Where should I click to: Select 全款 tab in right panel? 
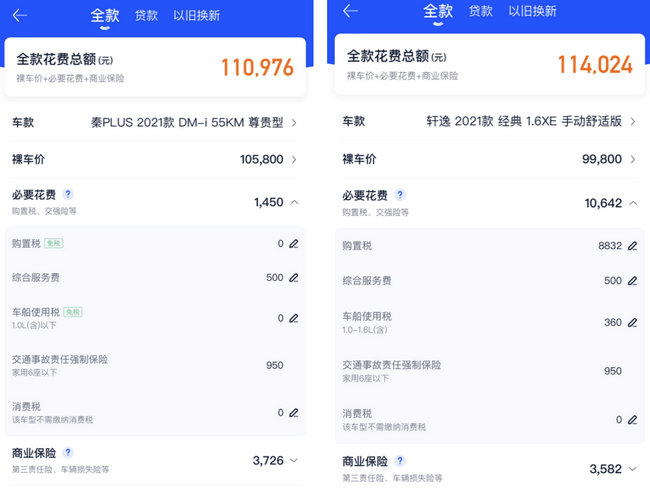[x=438, y=11]
